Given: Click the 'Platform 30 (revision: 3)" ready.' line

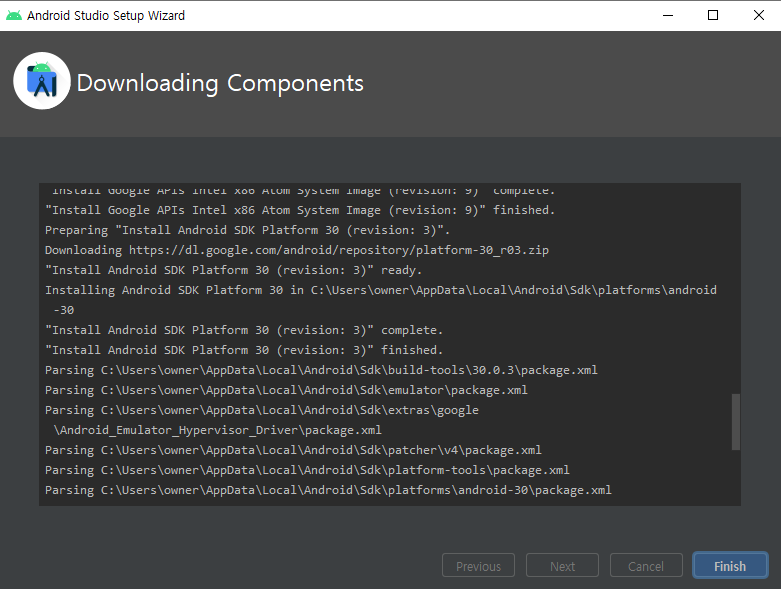Looking at the screenshot, I should click(233, 270).
